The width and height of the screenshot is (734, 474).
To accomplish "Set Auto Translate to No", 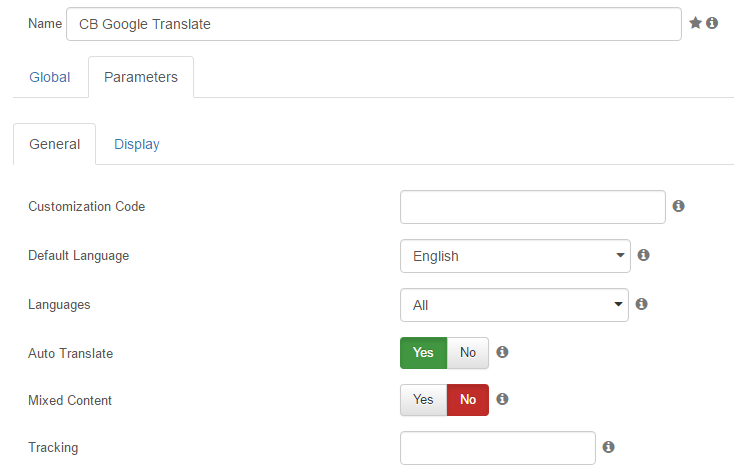I will click(x=468, y=353).
